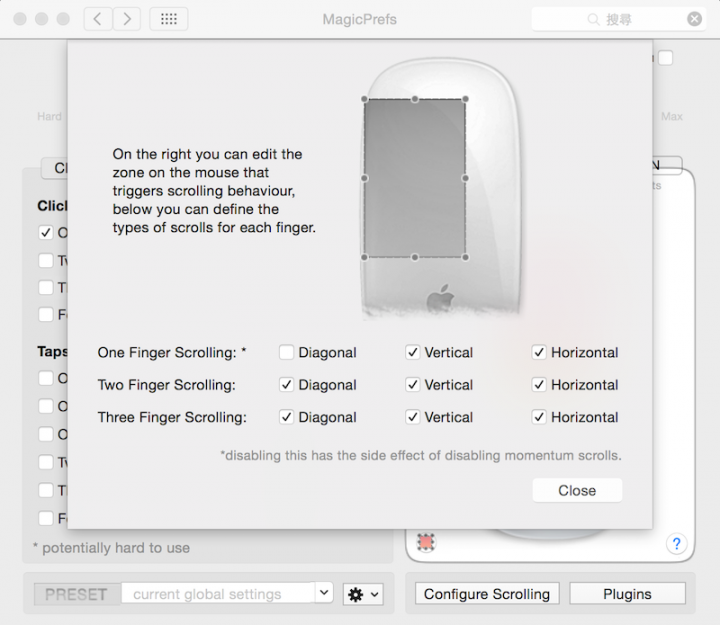Open the preset dropdown arrow

(x=324, y=592)
